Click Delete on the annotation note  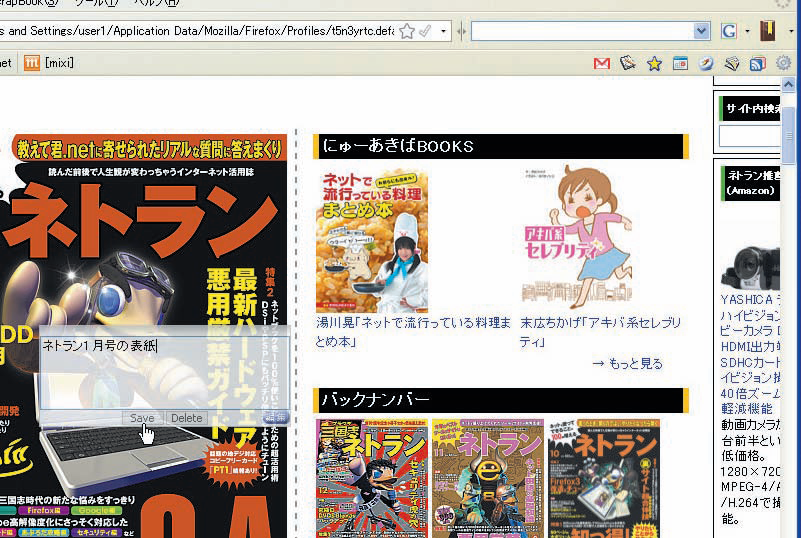tap(186, 418)
